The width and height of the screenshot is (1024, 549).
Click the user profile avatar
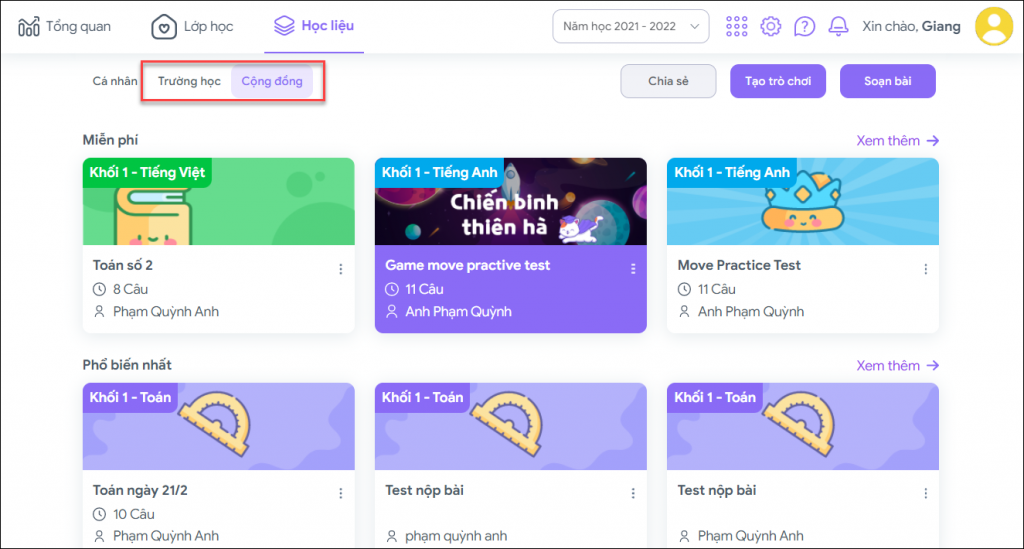click(x=993, y=26)
